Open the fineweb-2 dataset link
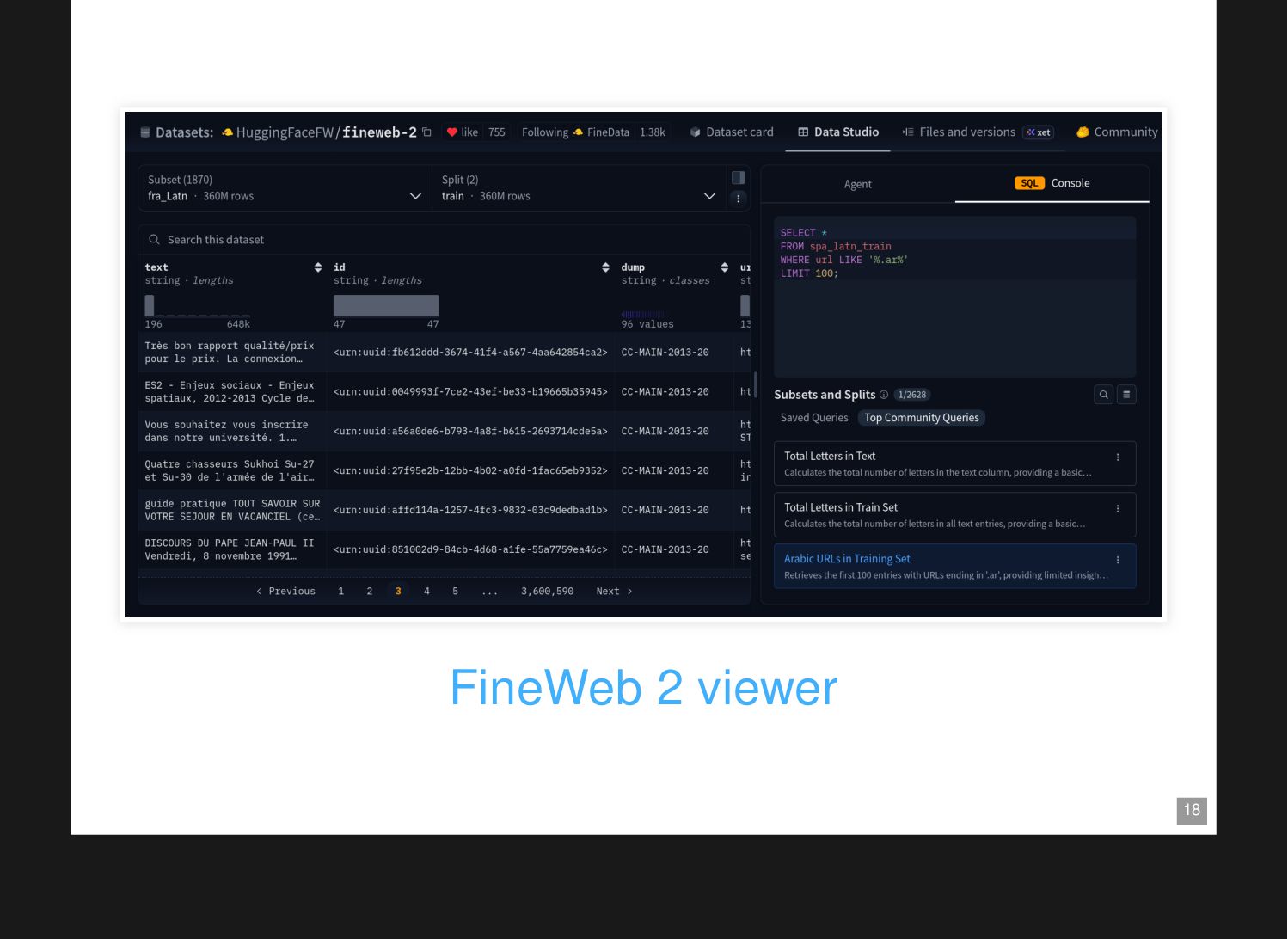This screenshot has width=1288, height=939. pyautogui.click(x=379, y=132)
